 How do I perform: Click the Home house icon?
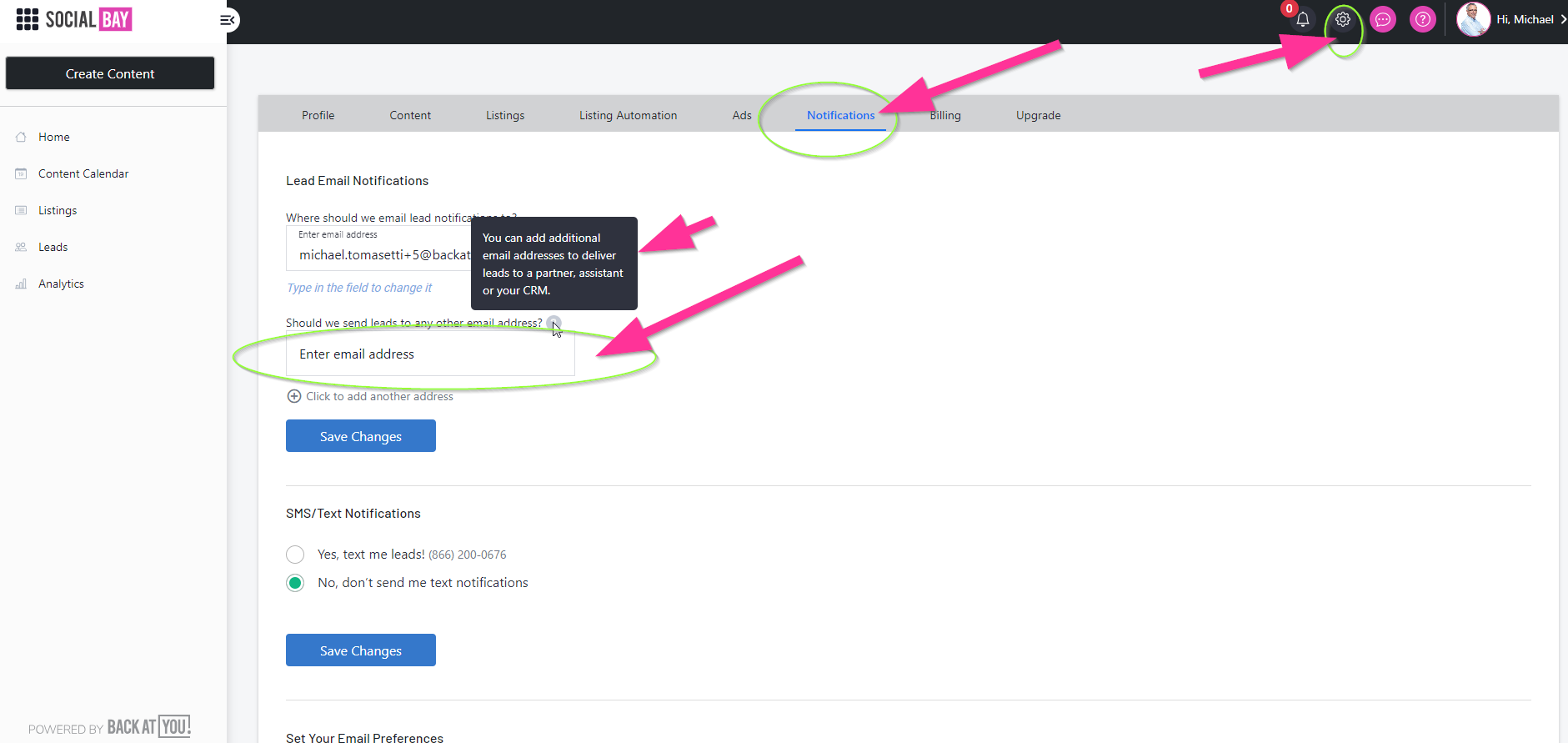click(21, 137)
